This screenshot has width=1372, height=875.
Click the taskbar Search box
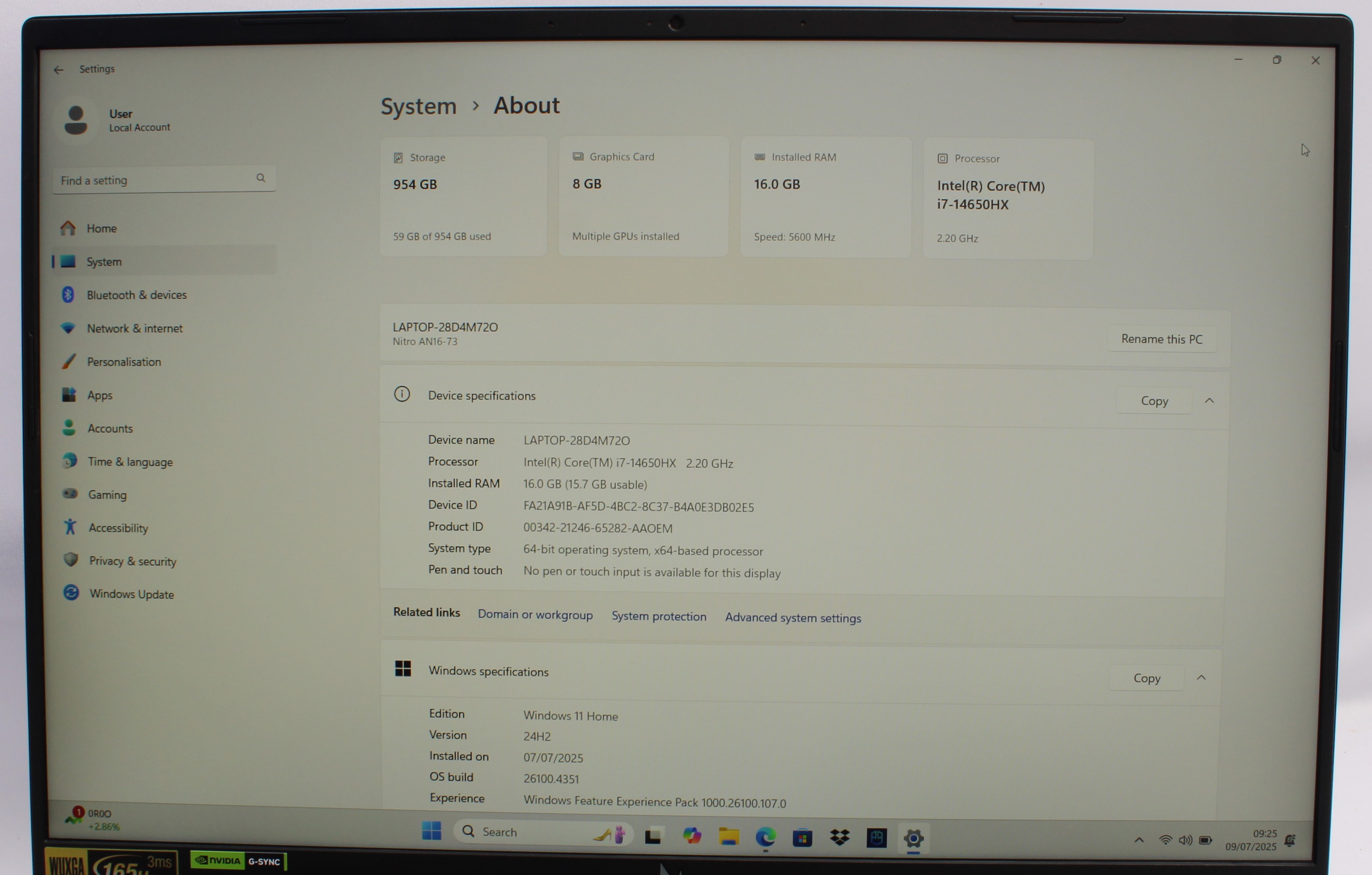click(543, 833)
